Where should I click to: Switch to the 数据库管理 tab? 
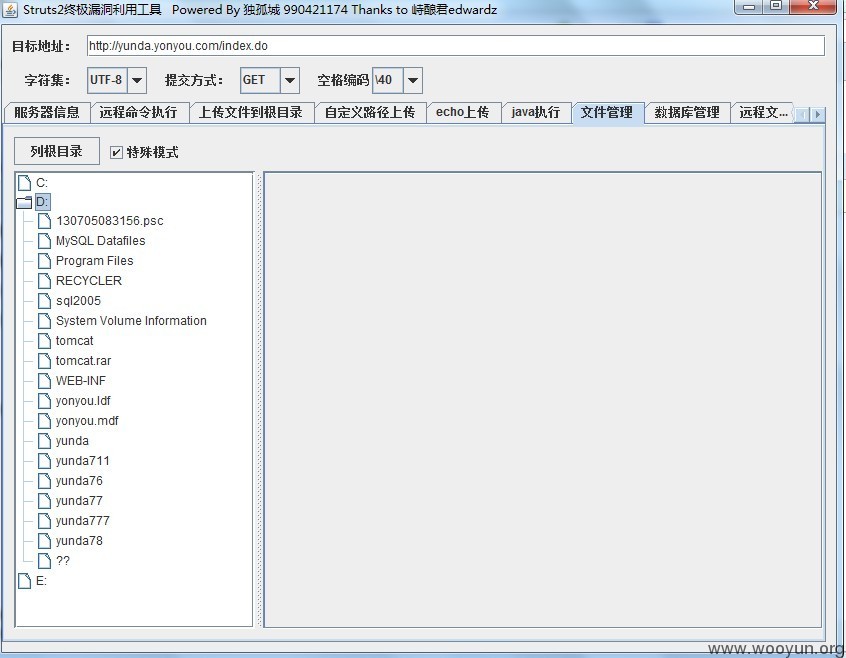pos(687,112)
